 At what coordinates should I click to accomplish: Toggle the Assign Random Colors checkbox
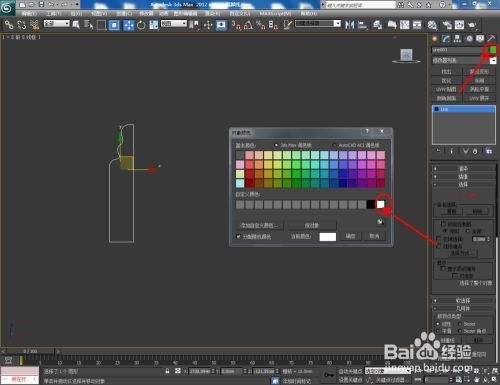coord(238,236)
